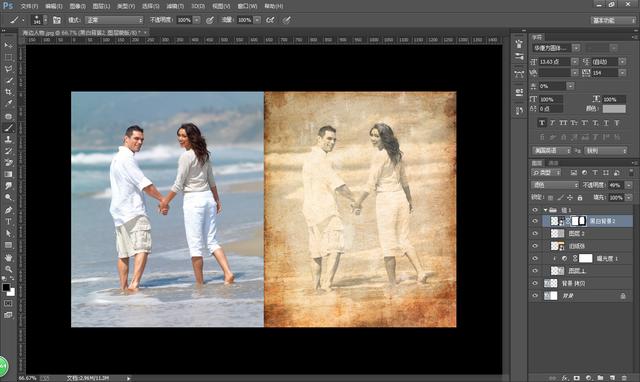The image size is (640, 382).
Task: Select the Rectangular Marquee tool
Action: (x=8, y=57)
